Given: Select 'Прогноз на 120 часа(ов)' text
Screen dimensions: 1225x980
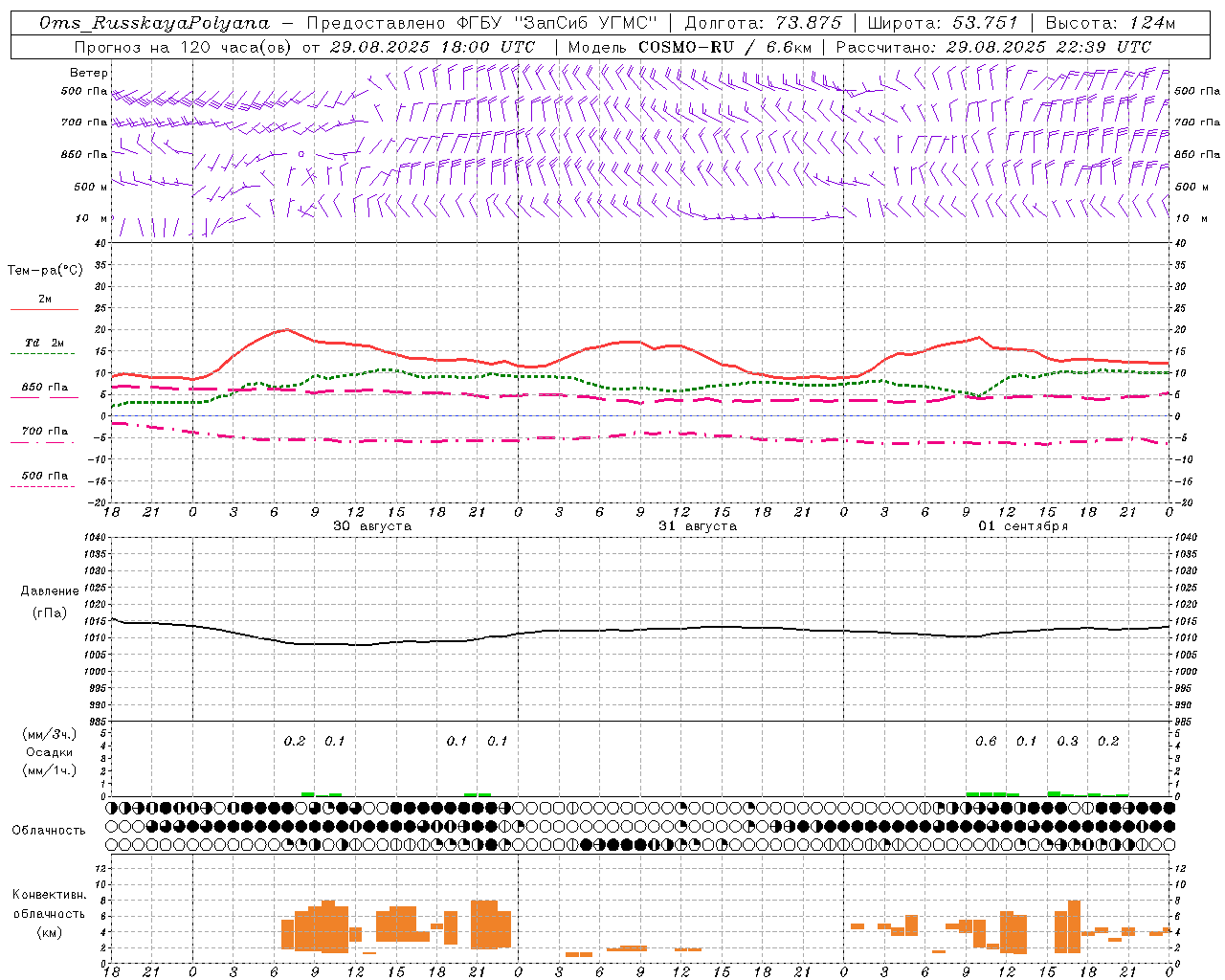Looking at the screenshot, I should click(183, 47).
